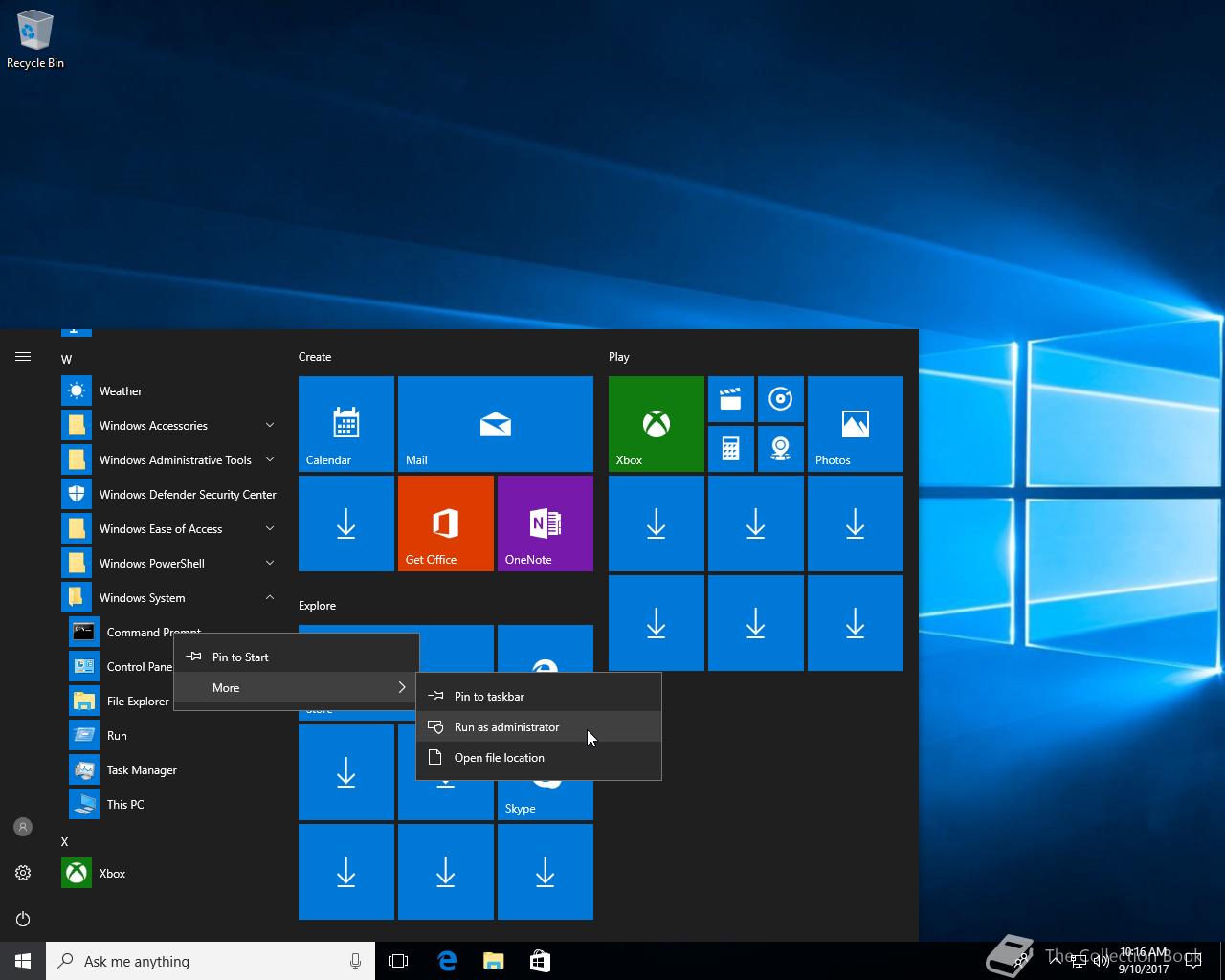Select Pin to taskbar

click(x=539, y=696)
